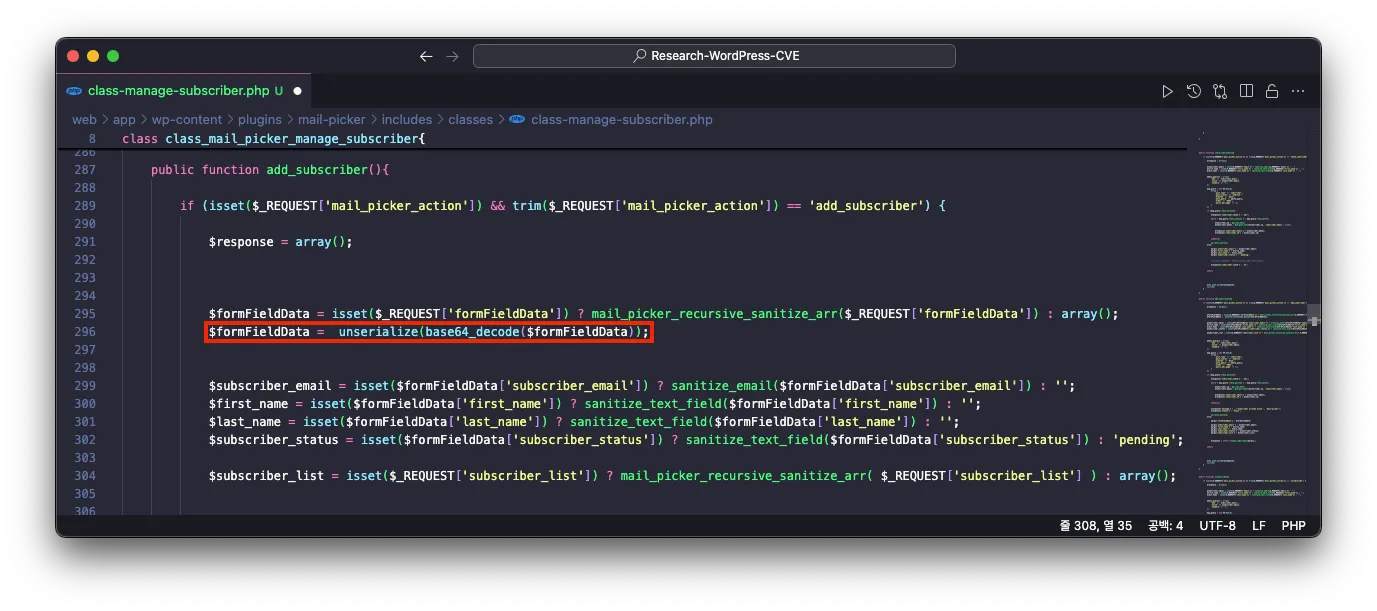Open the editor More Actions ellipsis
The width and height of the screenshot is (1377, 611).
(x=1298, y=91)
